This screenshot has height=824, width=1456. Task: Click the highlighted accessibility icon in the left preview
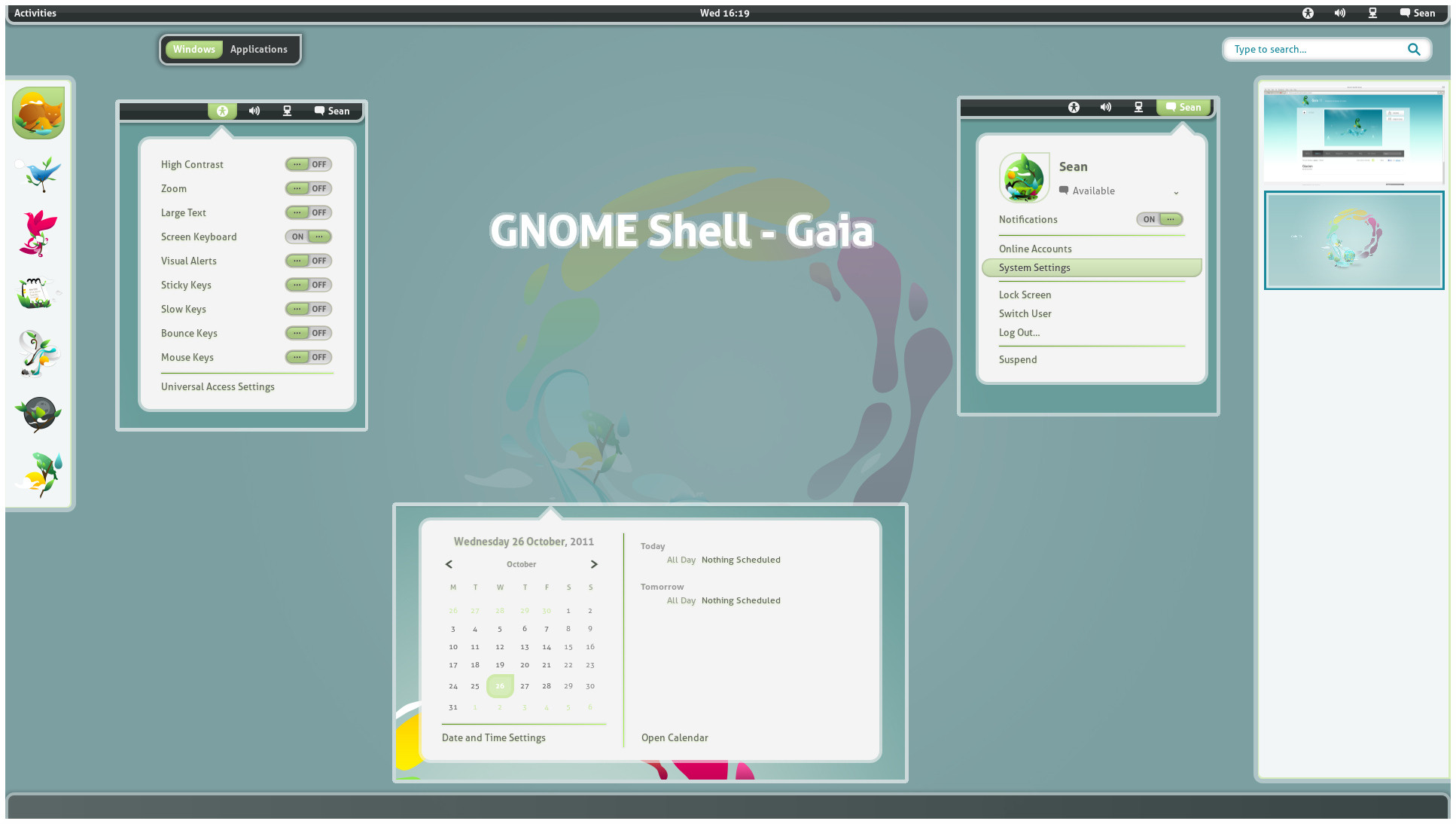tap(222, 111)
